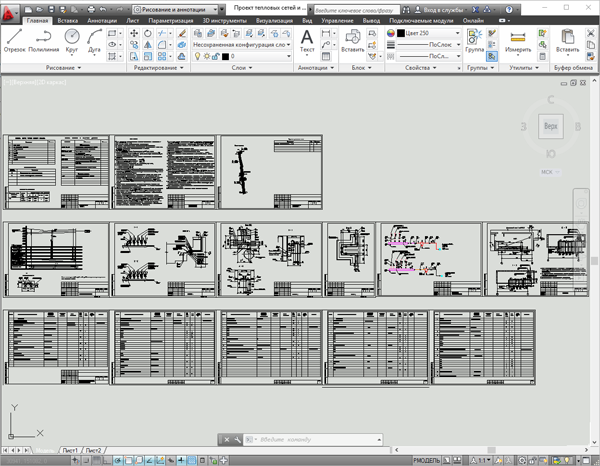Select the Круг circle tool
Viewport: 600px width, 466px height.
tap(72, 41)
